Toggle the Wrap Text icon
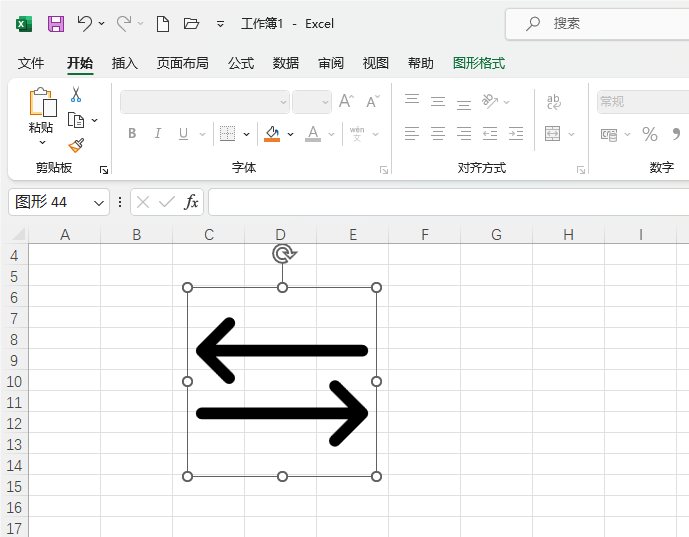The width and height of the screenshot is (689, 537). [554, 102]
